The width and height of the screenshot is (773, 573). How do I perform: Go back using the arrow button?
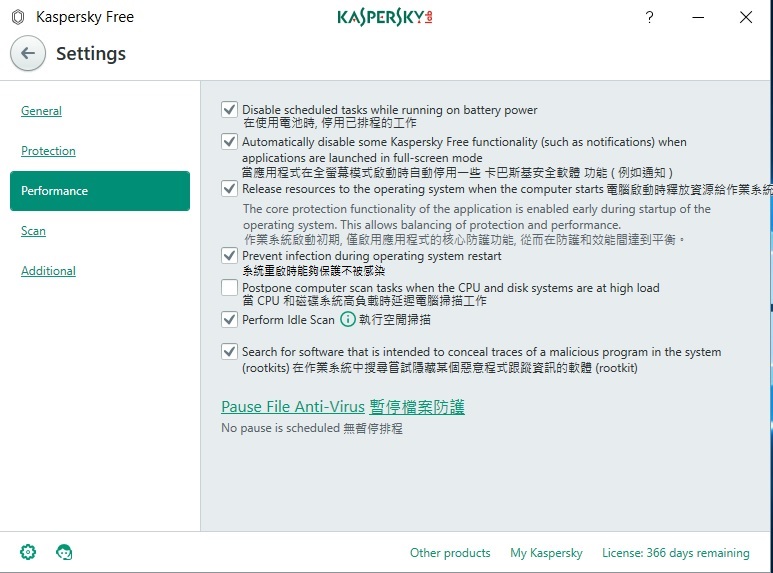pyautogui.click(x=28, y=53)
